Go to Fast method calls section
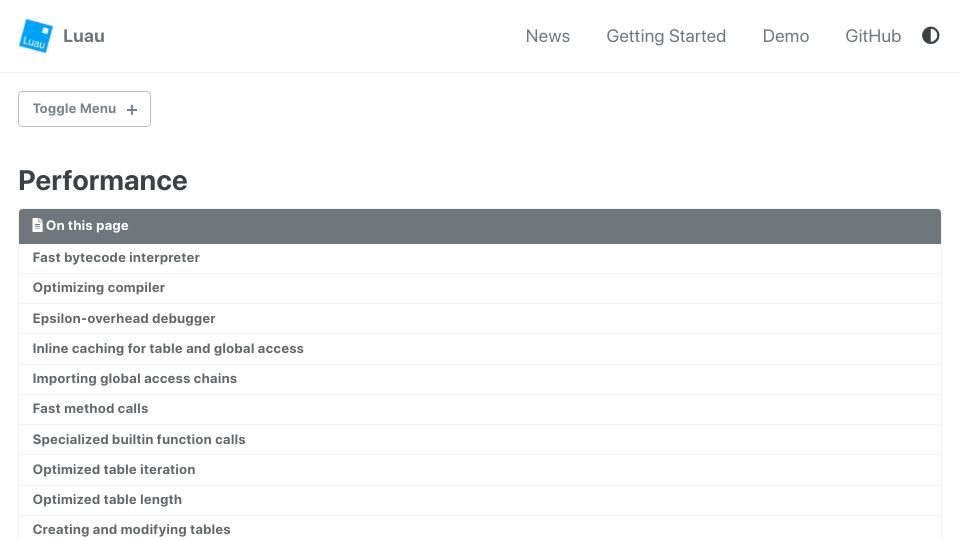Screen dimensions: 960x540 coord(90,408)
